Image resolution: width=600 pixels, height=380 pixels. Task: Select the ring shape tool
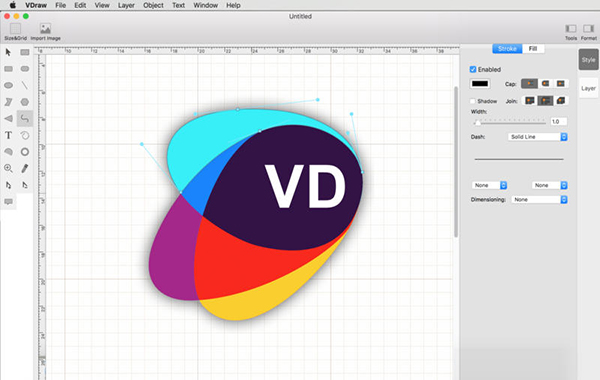25,152
